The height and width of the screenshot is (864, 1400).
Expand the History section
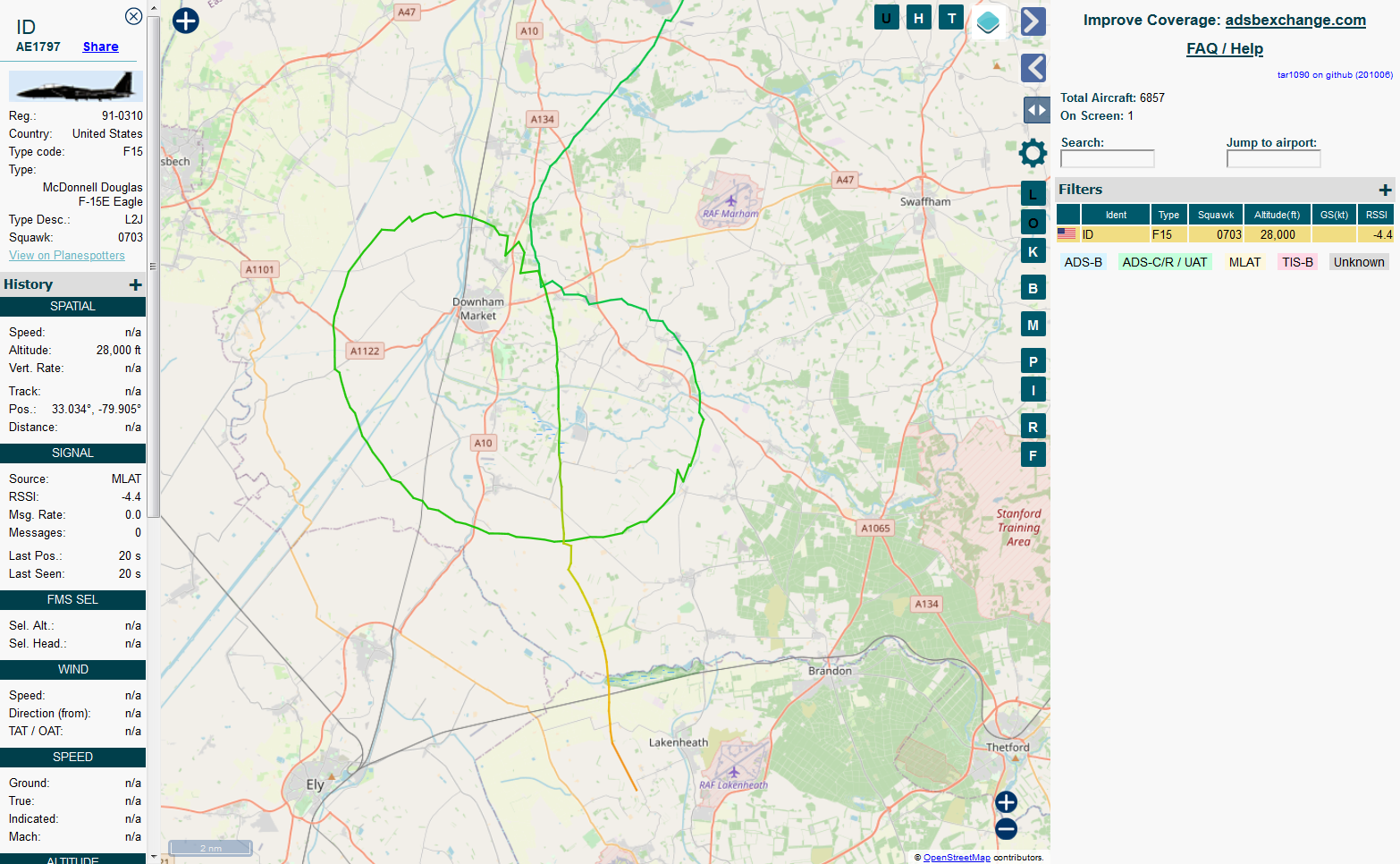(136, 284)
